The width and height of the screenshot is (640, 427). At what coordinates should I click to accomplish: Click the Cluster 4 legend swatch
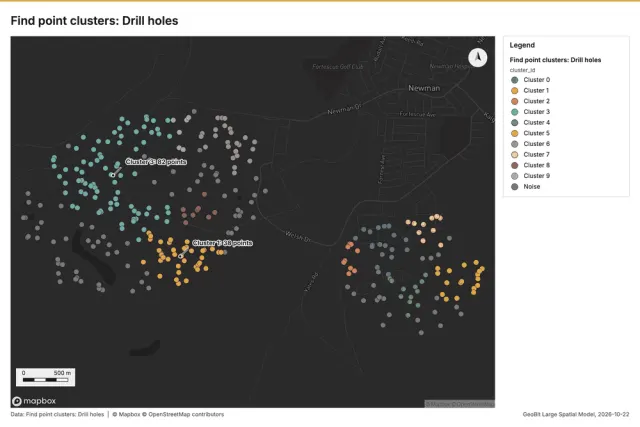coord(515,122)
